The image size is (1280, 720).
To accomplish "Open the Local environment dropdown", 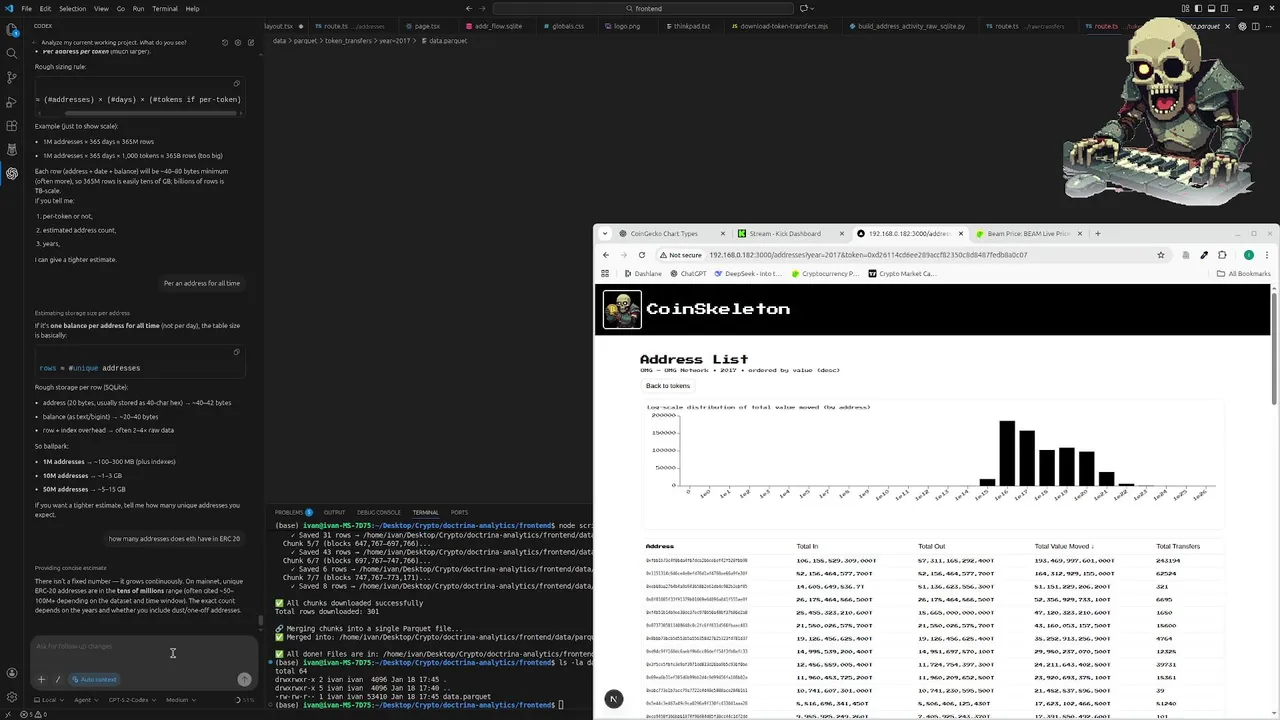I will (47, 700).
